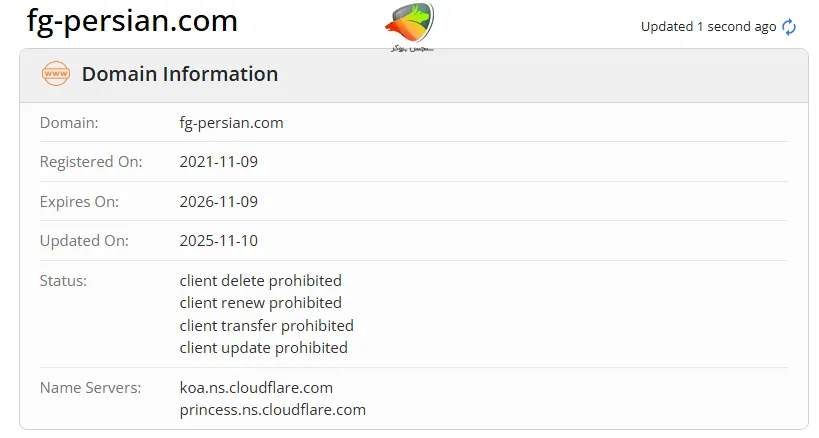Click "client renew prohibited" status

260,303
